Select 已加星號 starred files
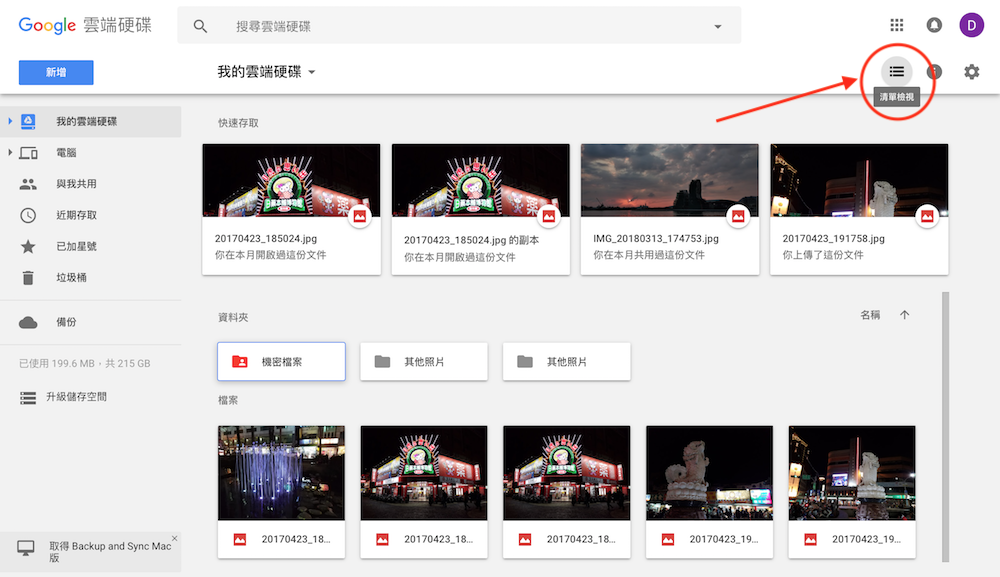This screenshot has height=577, width=1000. (63, 247)
